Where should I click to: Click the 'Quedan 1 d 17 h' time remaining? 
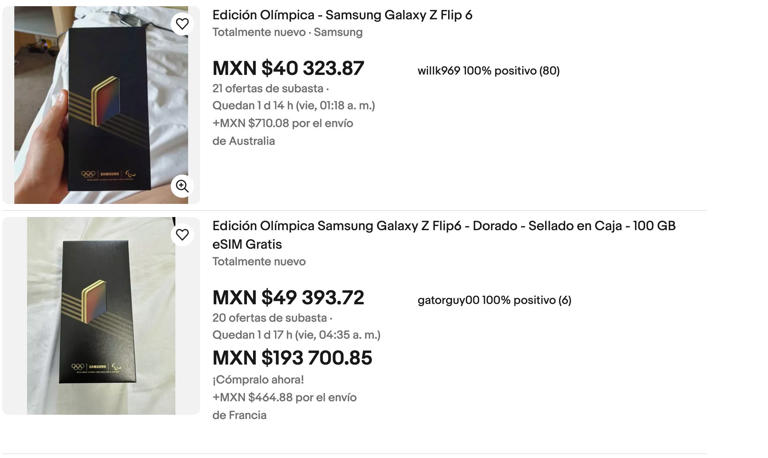(x=296, y=335)
